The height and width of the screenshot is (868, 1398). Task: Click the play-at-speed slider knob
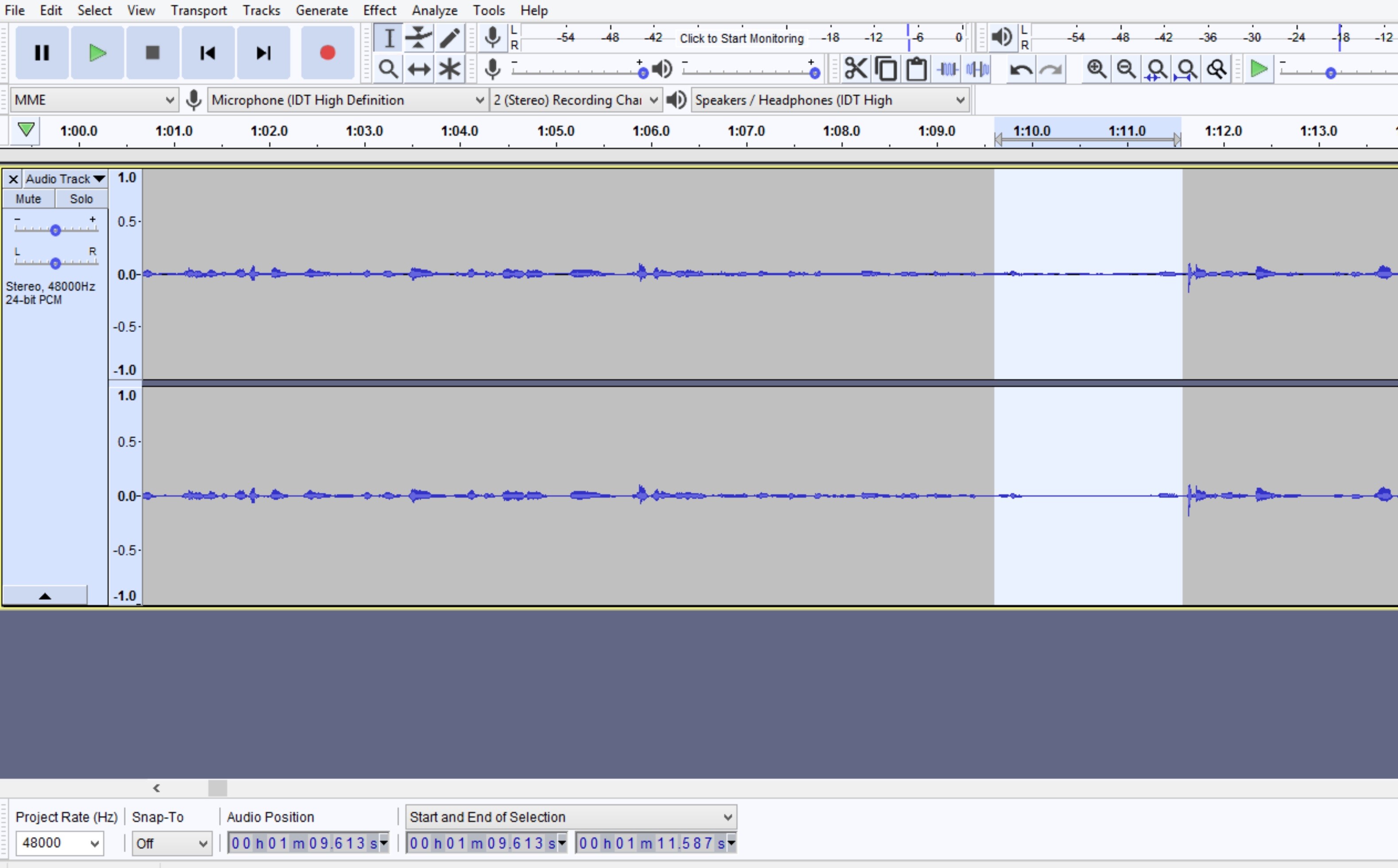point(1331,73)
